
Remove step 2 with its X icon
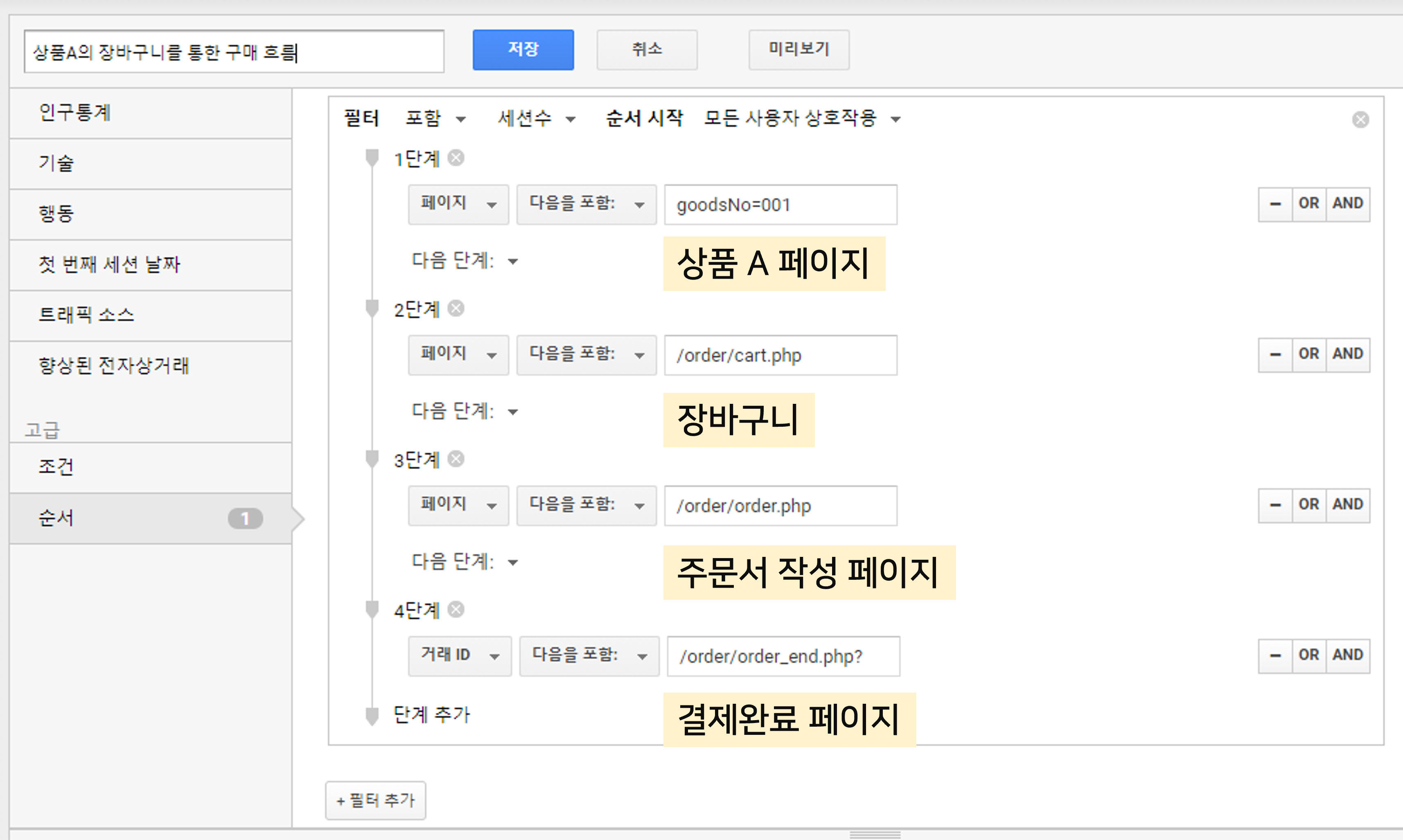coord(456,309)
